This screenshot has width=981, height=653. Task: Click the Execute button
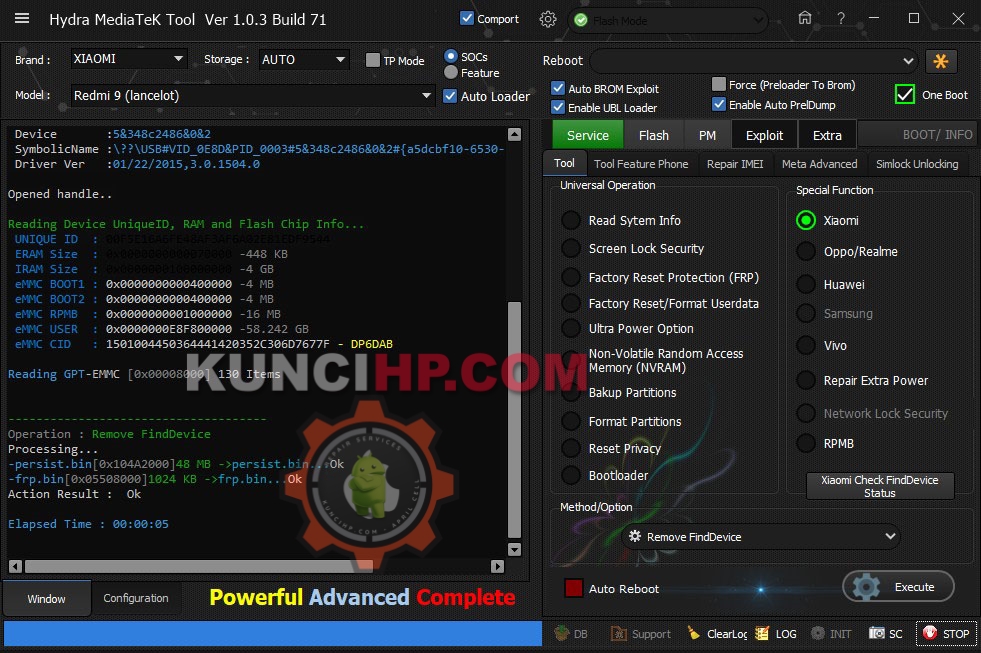[x=898, y=587]
